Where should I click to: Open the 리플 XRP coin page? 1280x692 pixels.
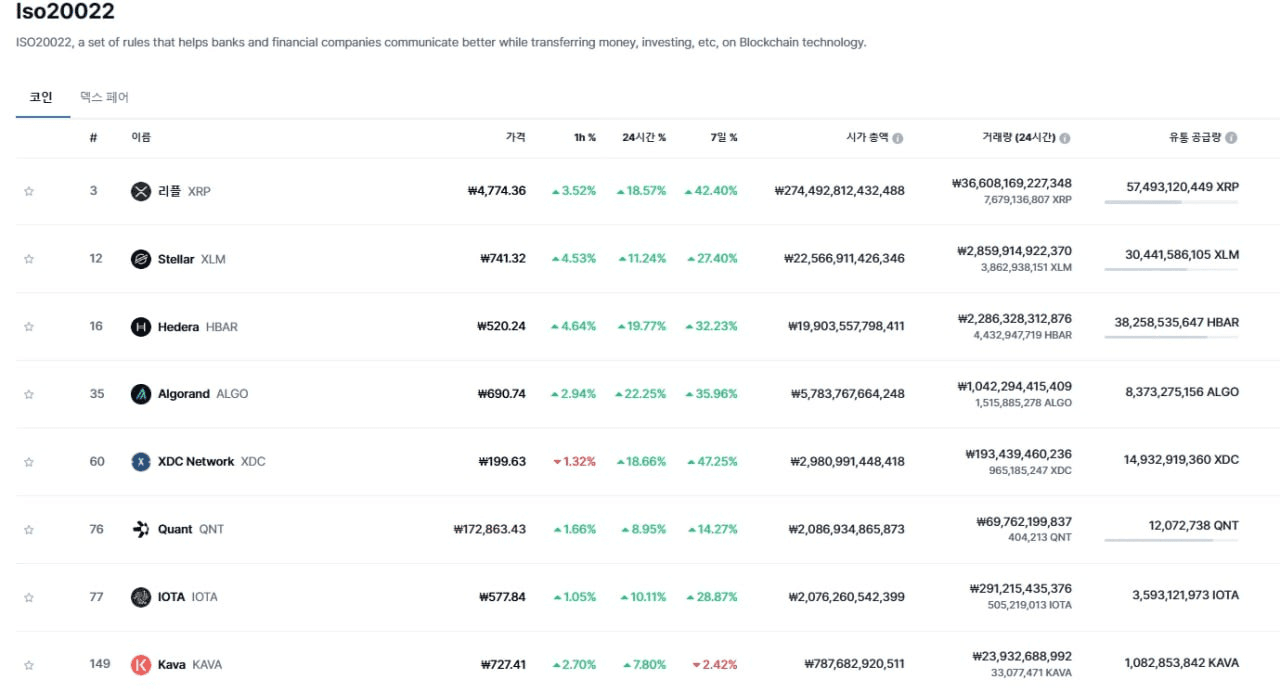tap(184, 191)
